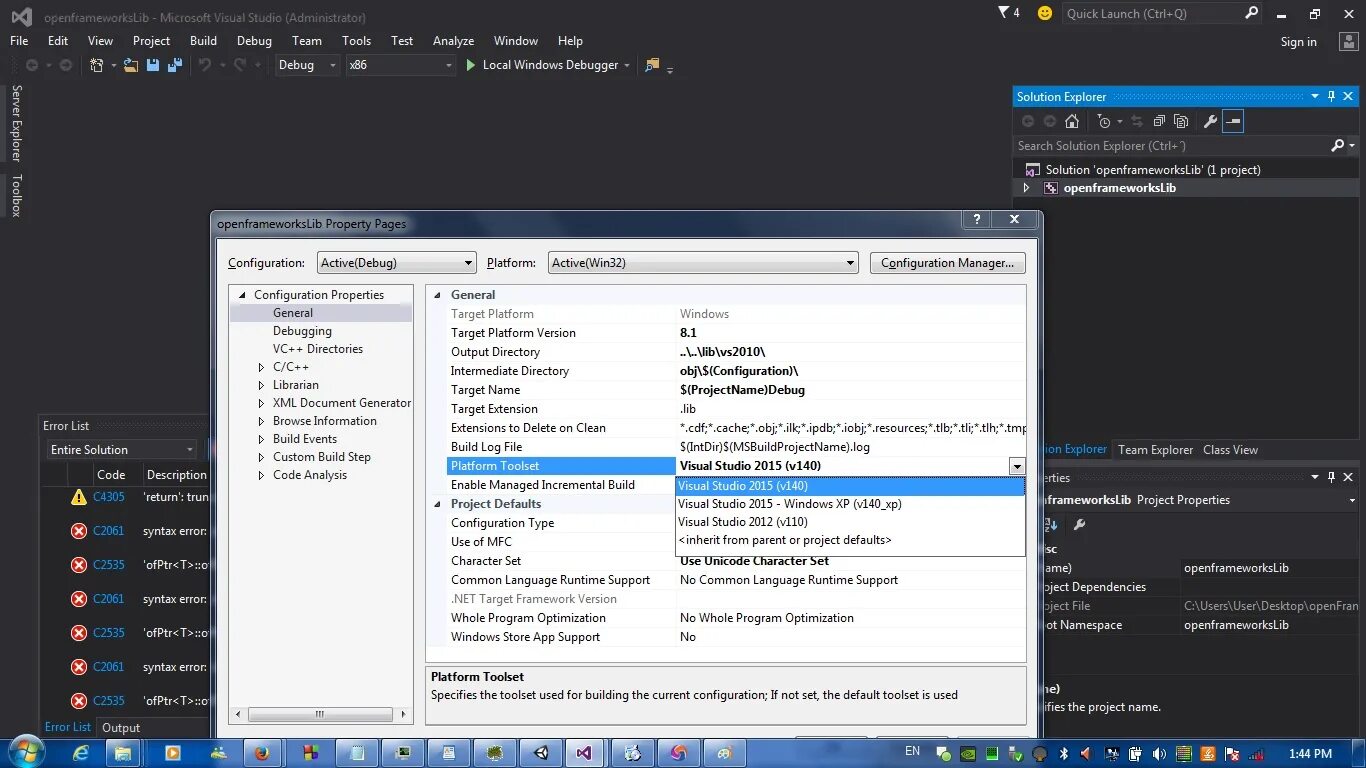This screenshot has width=1366, height=768.
Task: Select Visual Studio 2012 (v110) toolset
Action: point(850,522)
